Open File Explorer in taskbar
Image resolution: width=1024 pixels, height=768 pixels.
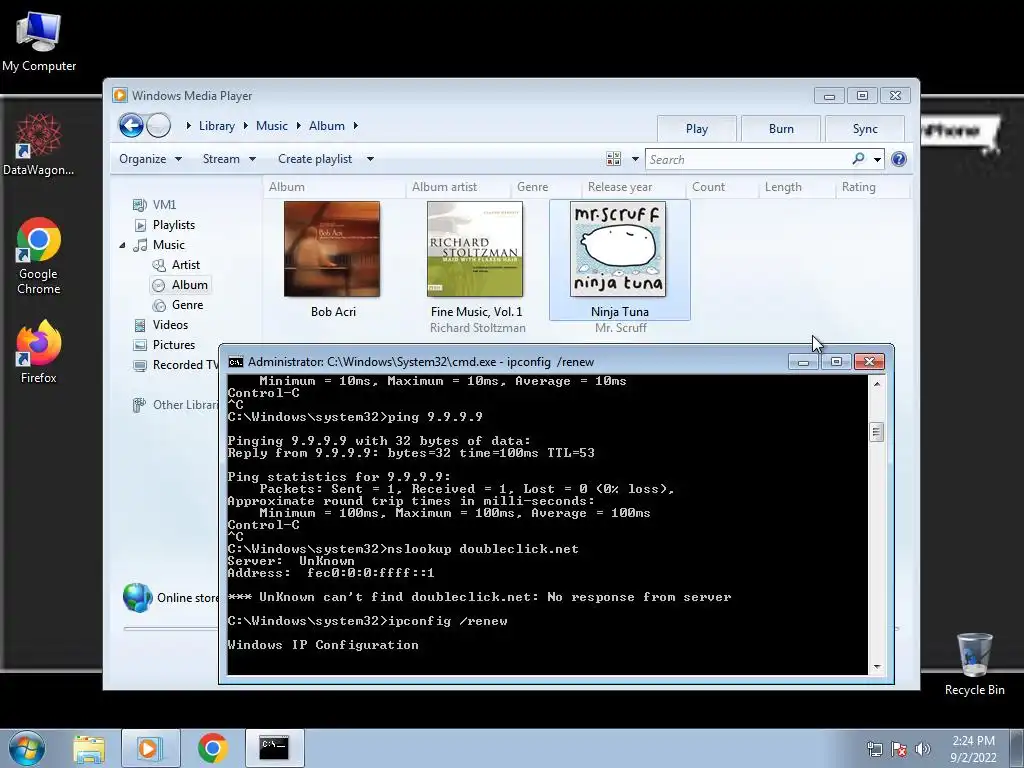click(x=89, y=749)
